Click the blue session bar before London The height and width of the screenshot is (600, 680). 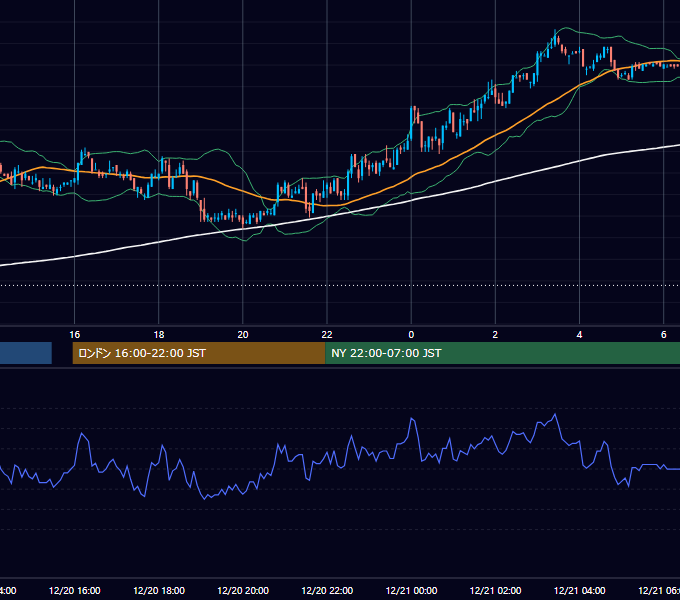coord(26,353)
